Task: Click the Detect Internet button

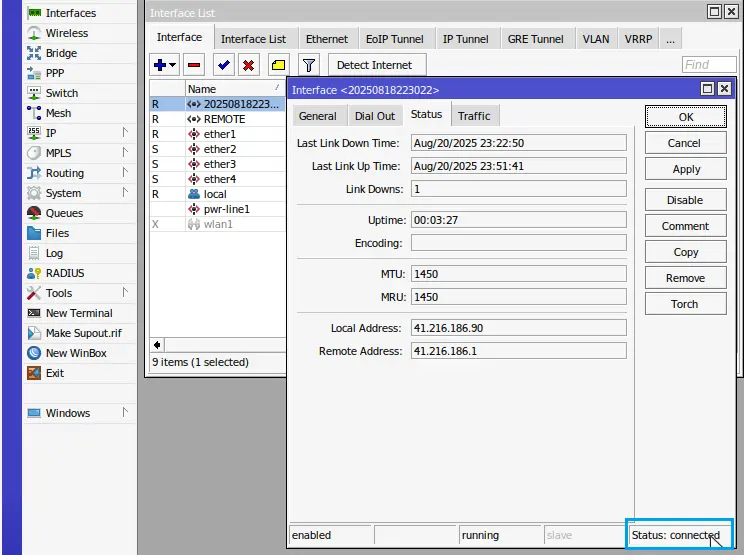Action: [x=376, y=65]
